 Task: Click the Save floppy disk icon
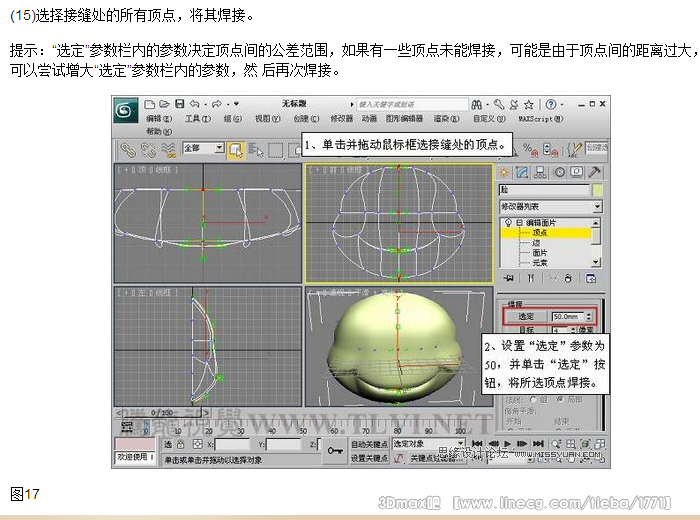(179, 104)
